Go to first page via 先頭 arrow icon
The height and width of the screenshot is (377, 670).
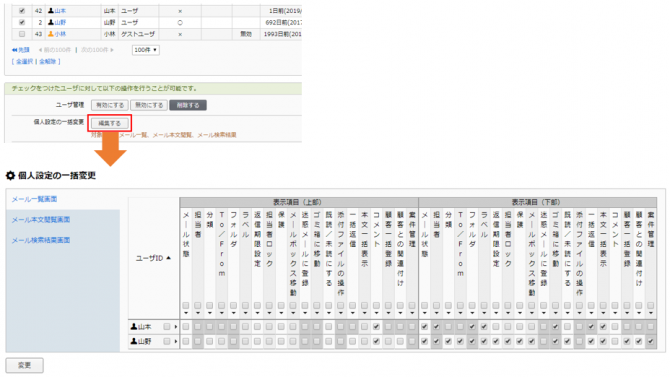[x=15, y=50]
